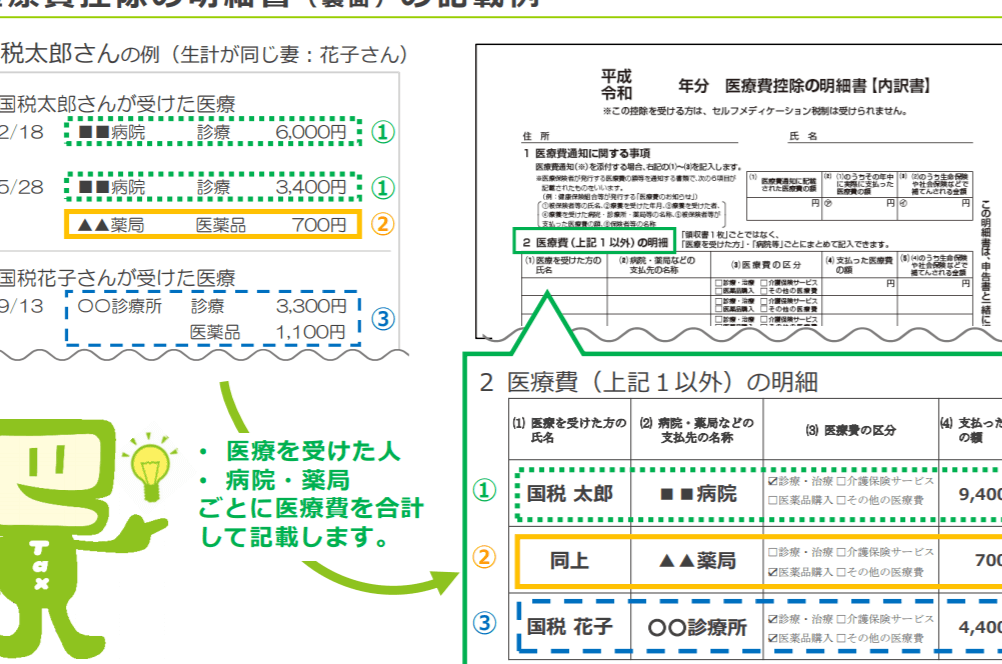Image resolution: width=1002 pixels, height=664 pixels.
Task: Click the 国税 太郎 name cell
Action: coord(570,494)
